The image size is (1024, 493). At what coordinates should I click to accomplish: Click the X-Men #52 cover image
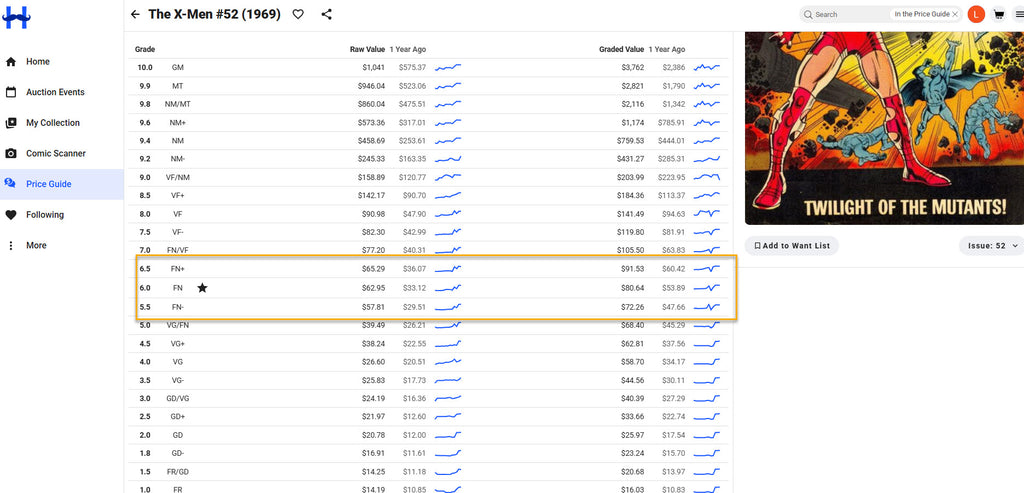pos(884,128)
